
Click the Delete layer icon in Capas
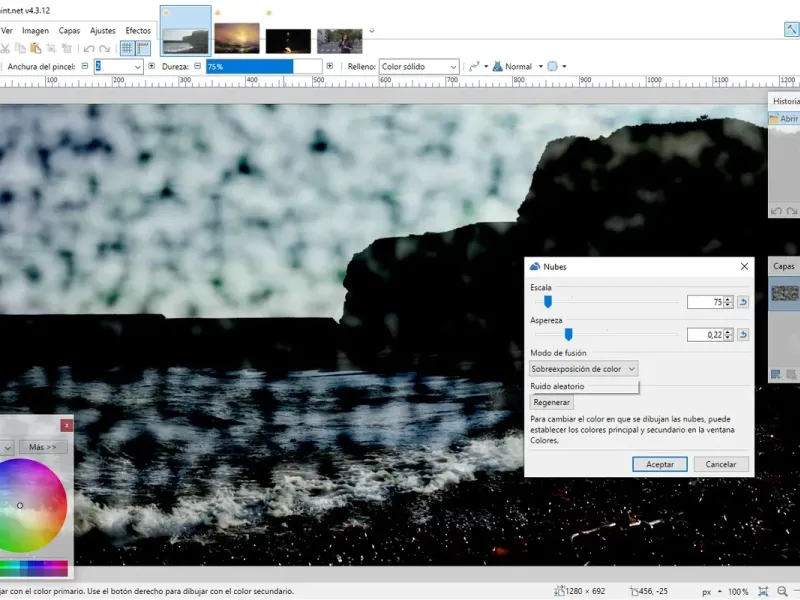pyautogui.click(x=791, y=374)
